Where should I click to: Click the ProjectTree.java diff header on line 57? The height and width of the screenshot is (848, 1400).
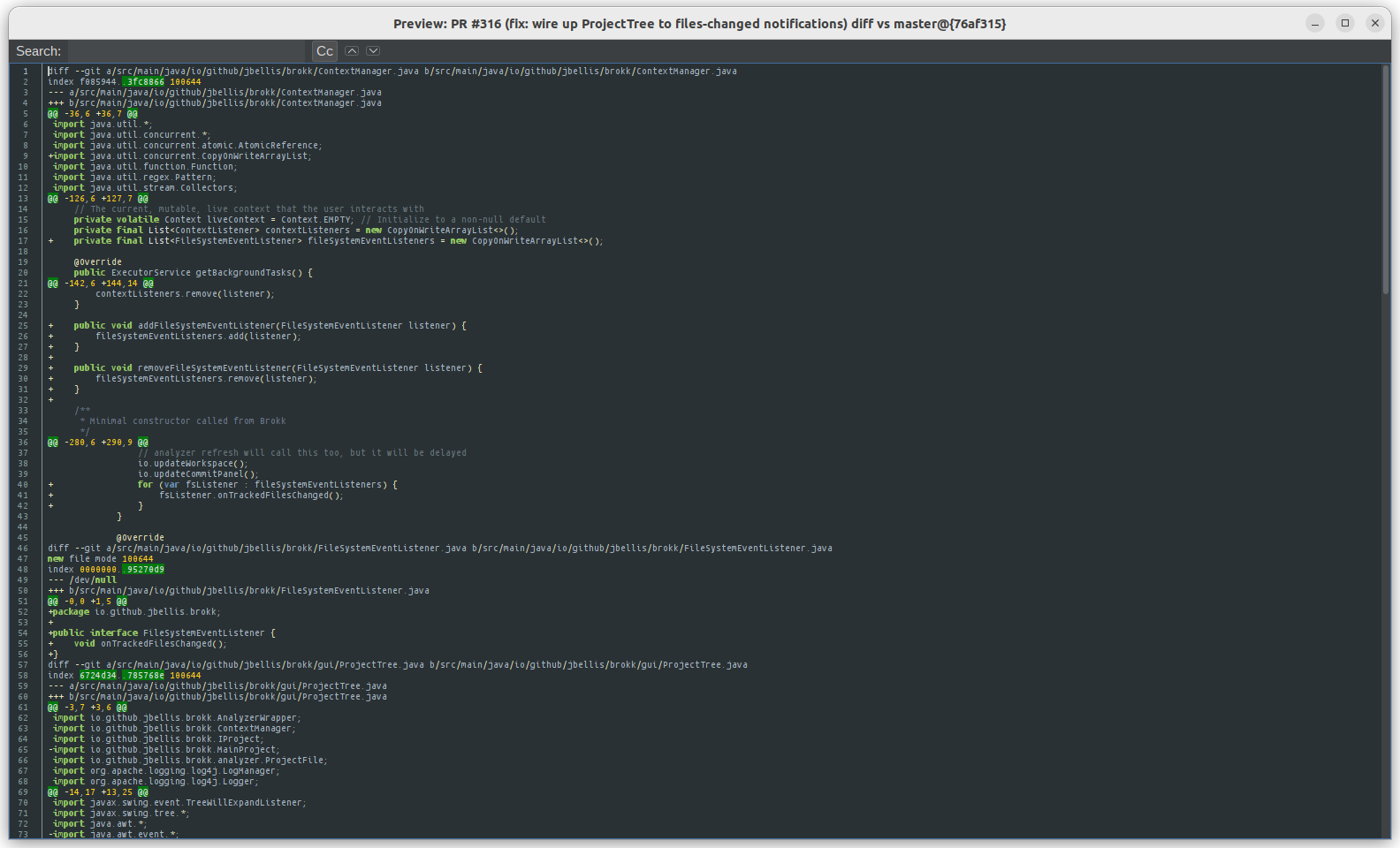(x=397, y=665)
